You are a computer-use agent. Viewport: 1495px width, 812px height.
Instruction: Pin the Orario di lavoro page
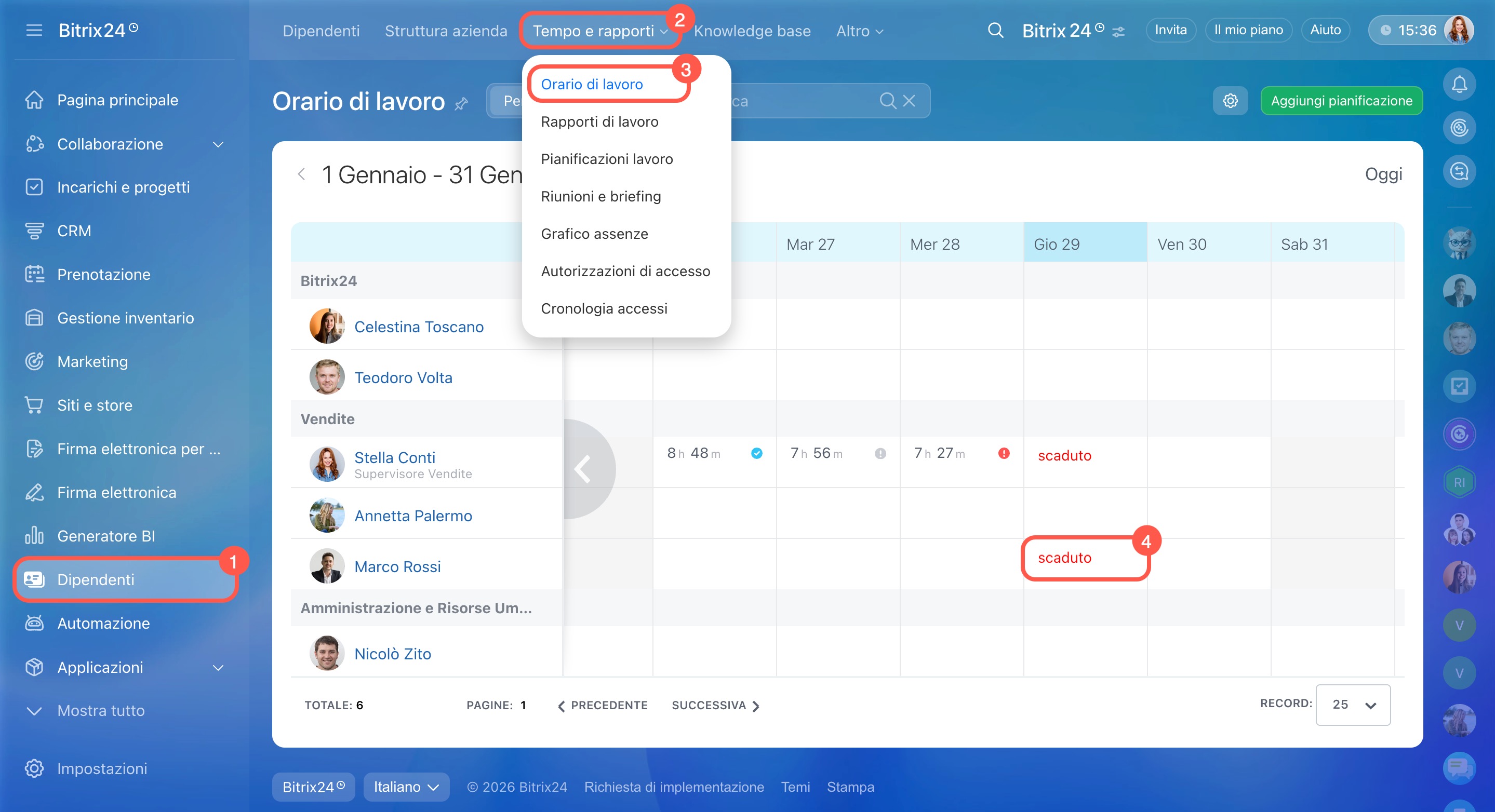(461, 104)
